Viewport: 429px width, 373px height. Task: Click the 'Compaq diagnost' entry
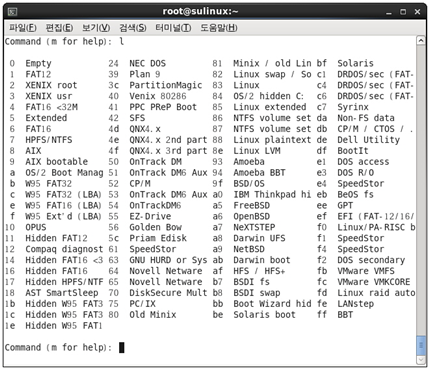64,249
